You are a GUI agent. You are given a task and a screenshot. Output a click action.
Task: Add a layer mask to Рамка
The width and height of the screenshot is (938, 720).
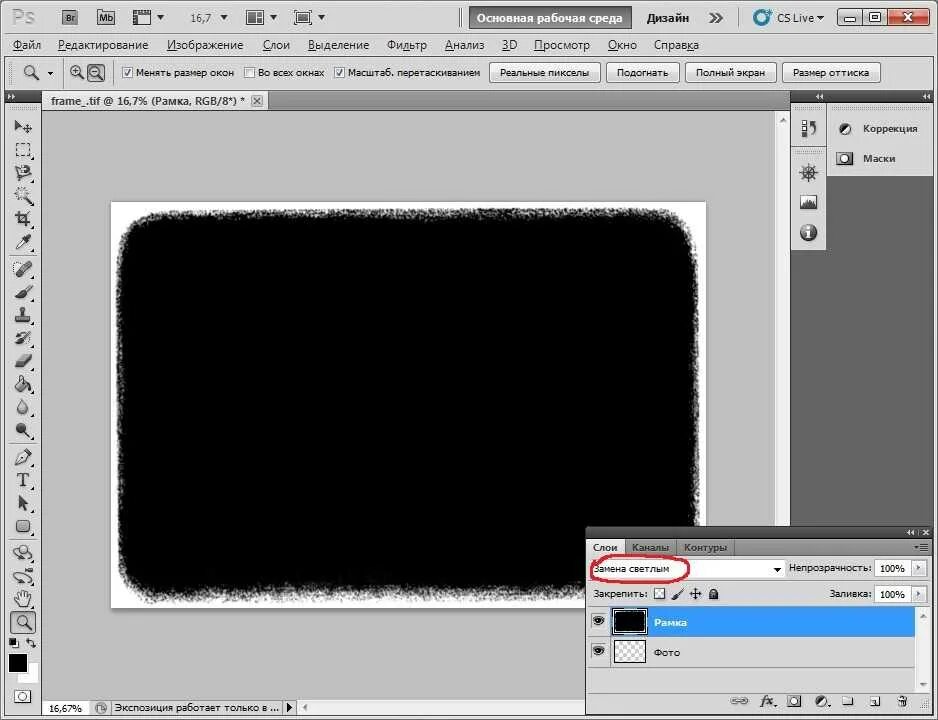(794, 701)
